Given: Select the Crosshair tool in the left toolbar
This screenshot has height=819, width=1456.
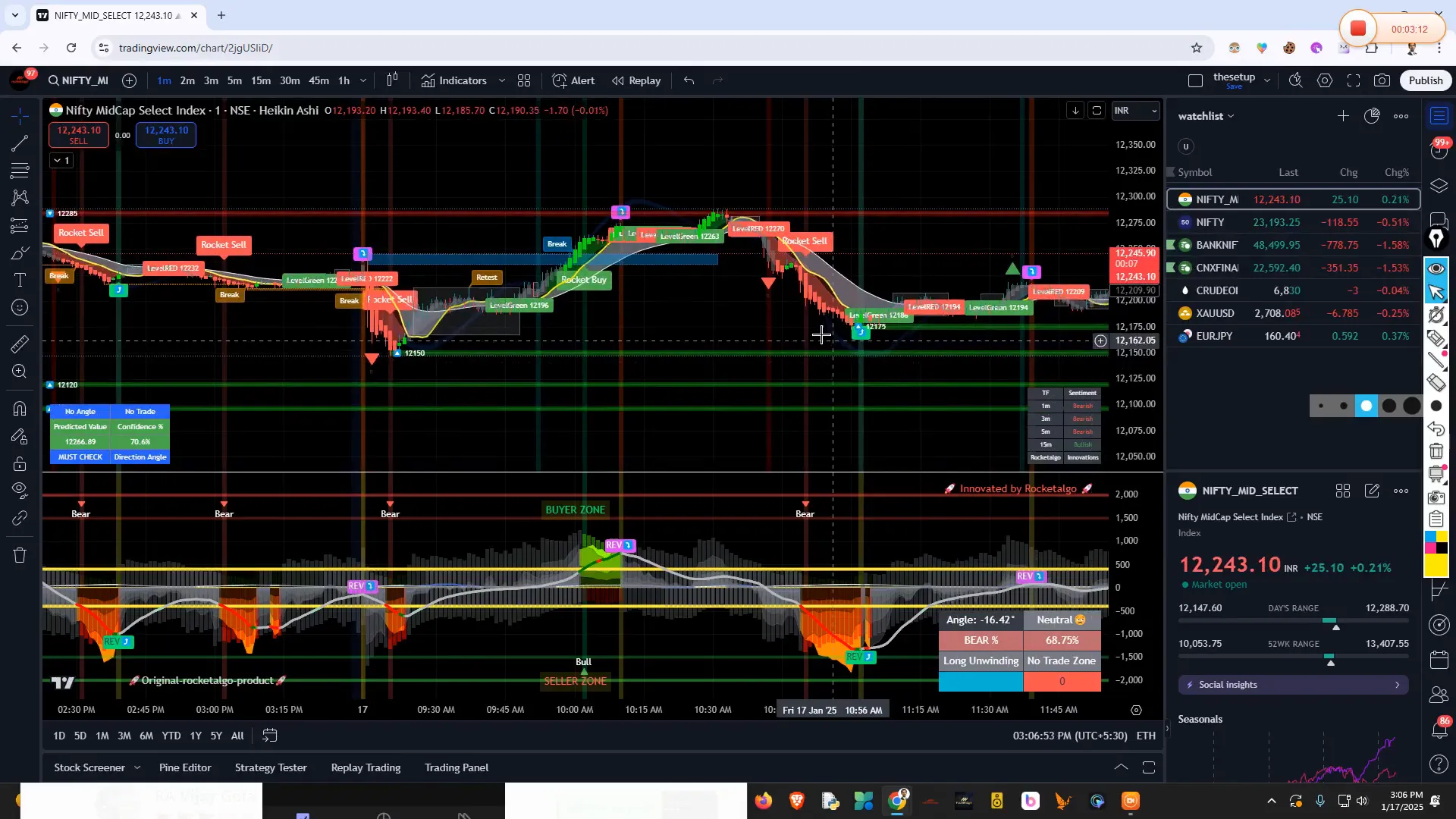Looking at the screenshot, I should pyautogui.click(x=19, y=115).
